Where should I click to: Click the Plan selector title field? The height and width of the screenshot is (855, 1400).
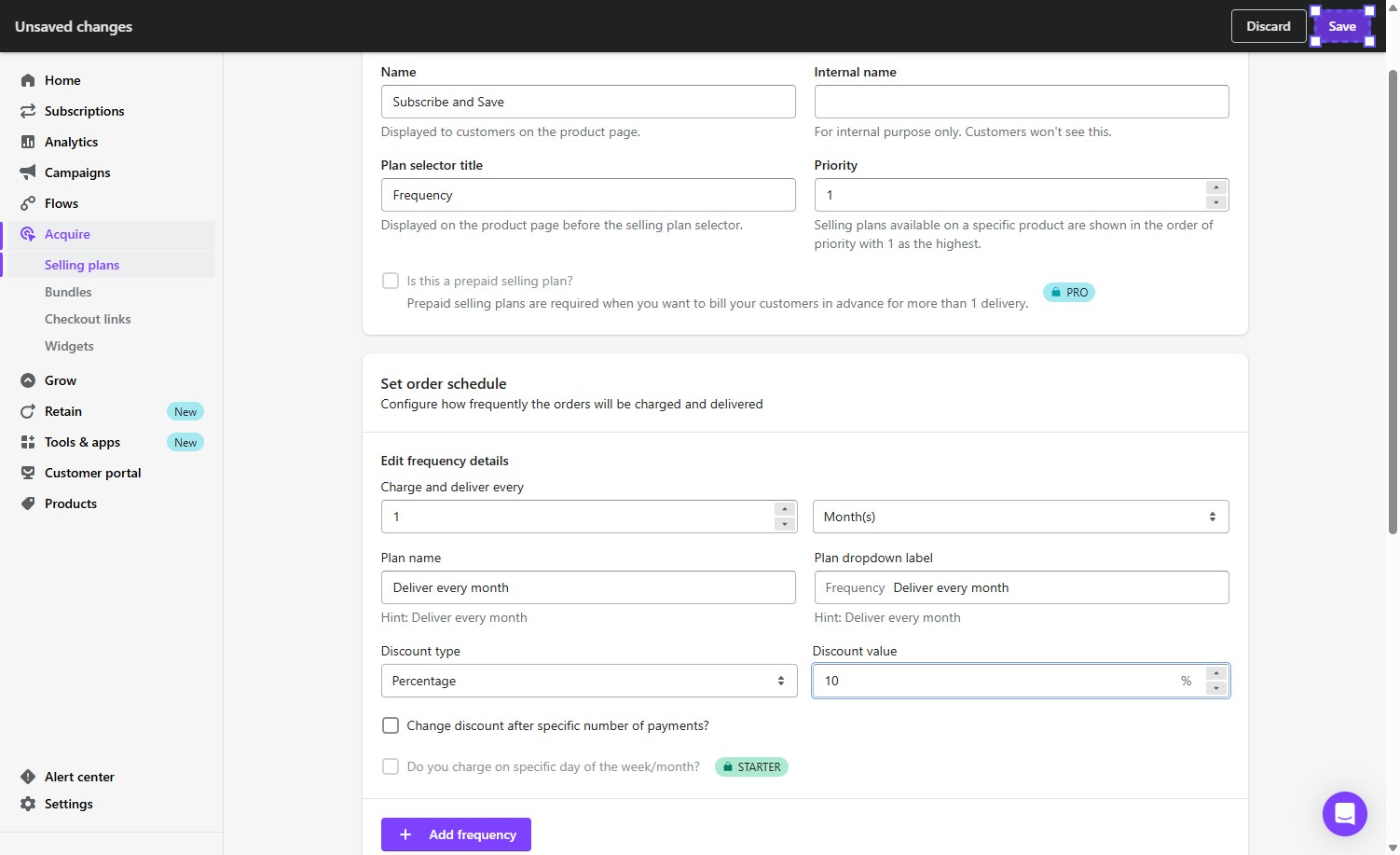click(588, 195)
